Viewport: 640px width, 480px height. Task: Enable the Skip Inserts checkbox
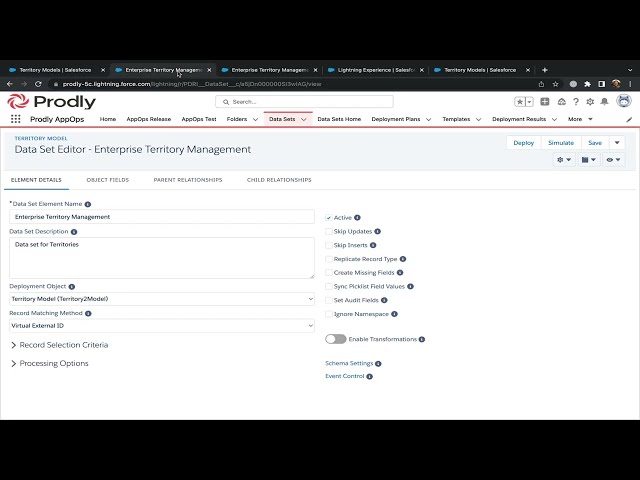[x=329, y=245]
